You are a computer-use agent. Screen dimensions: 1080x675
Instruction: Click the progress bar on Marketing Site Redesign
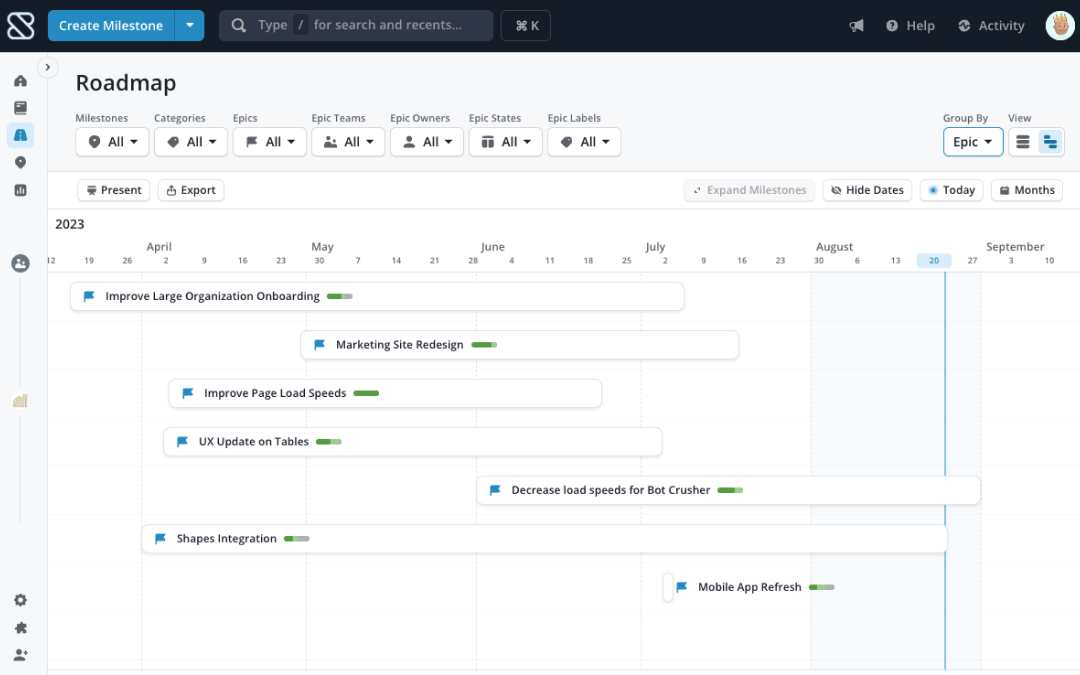tap(484, 344)
